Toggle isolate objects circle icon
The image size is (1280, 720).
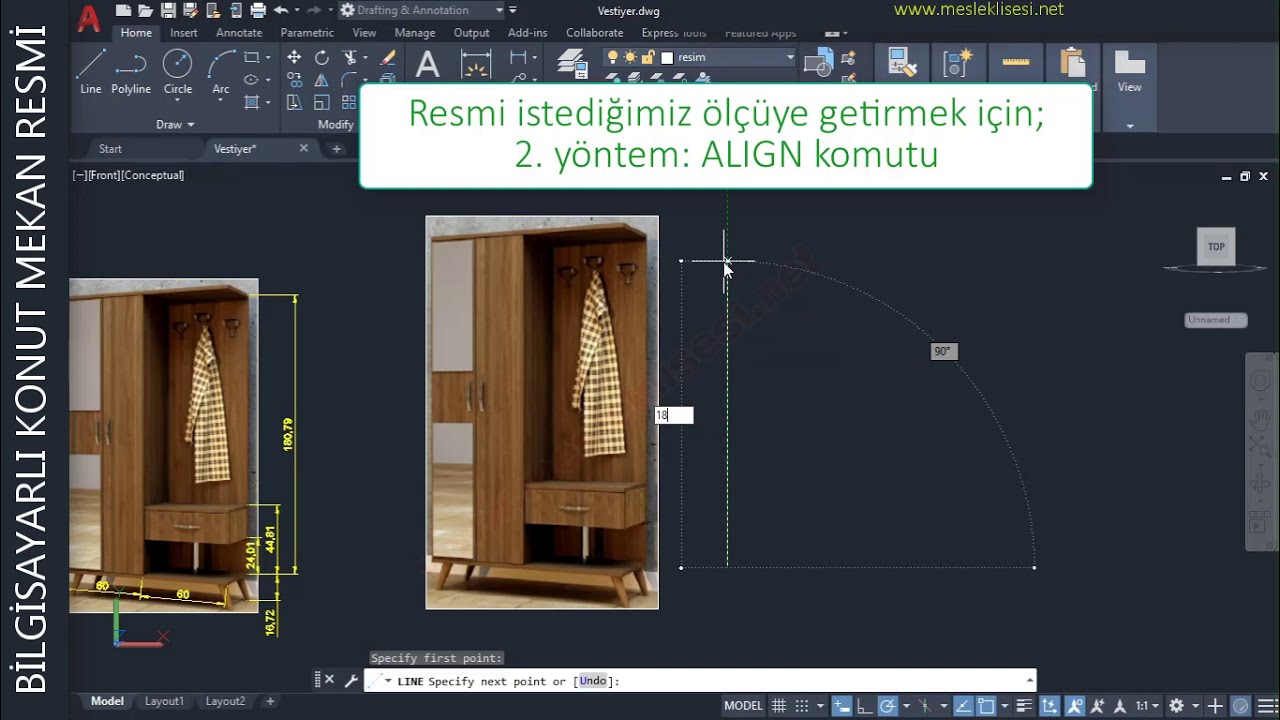[1240, 706]
